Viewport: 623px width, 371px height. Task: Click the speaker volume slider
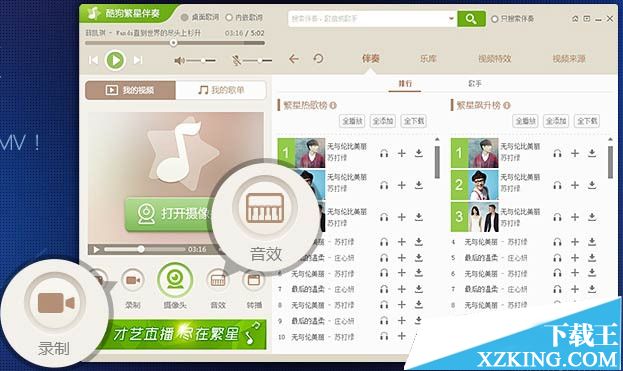point(201,61)
